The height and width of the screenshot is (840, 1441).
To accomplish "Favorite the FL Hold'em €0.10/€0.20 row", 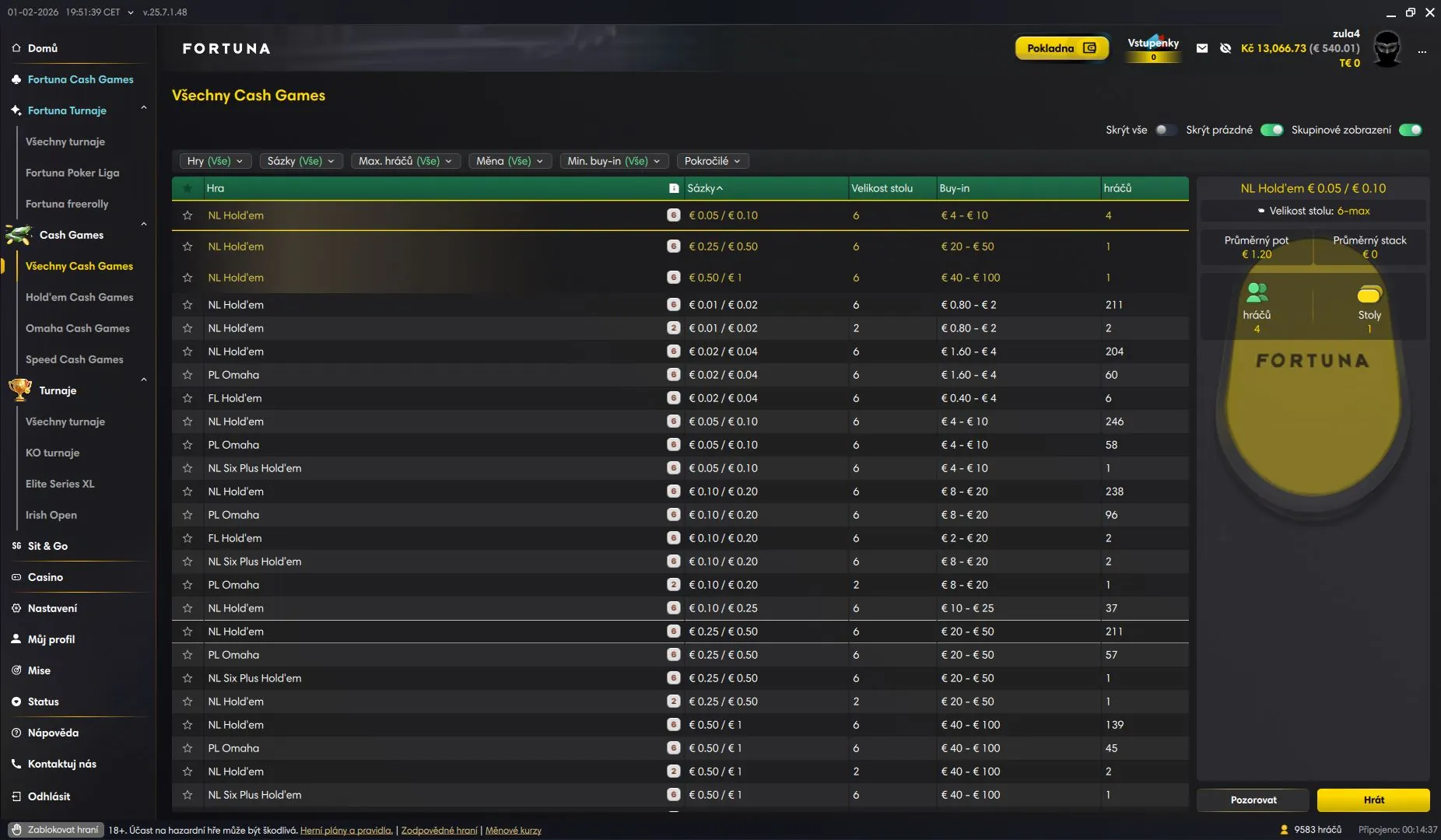I will point(188,538).
